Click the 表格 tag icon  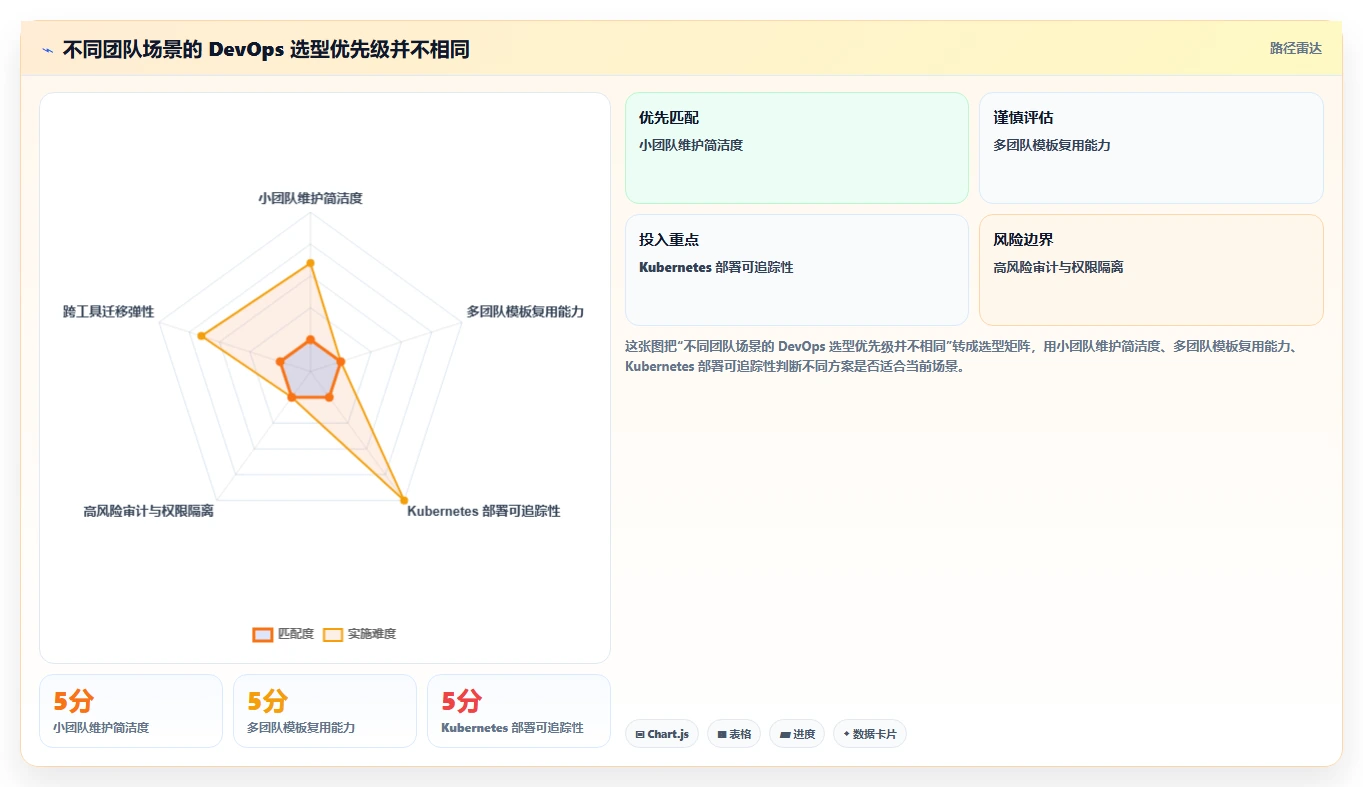click(x=722, y=734)
